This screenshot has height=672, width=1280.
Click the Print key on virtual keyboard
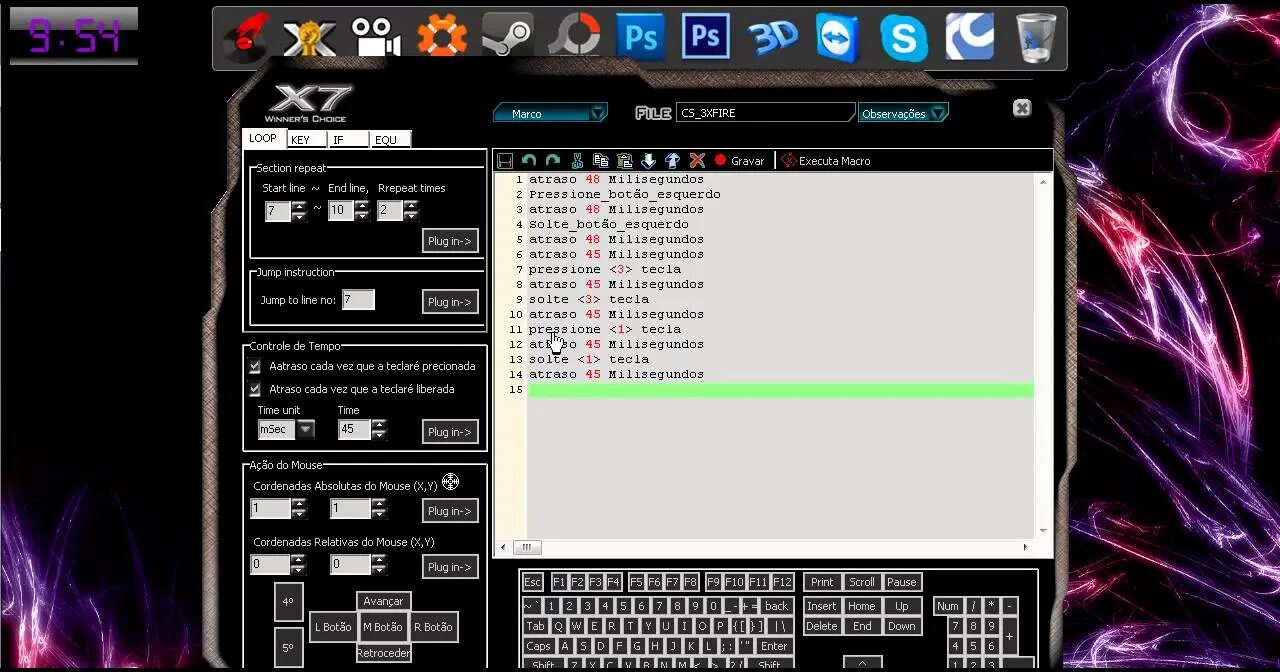(822, 582)
